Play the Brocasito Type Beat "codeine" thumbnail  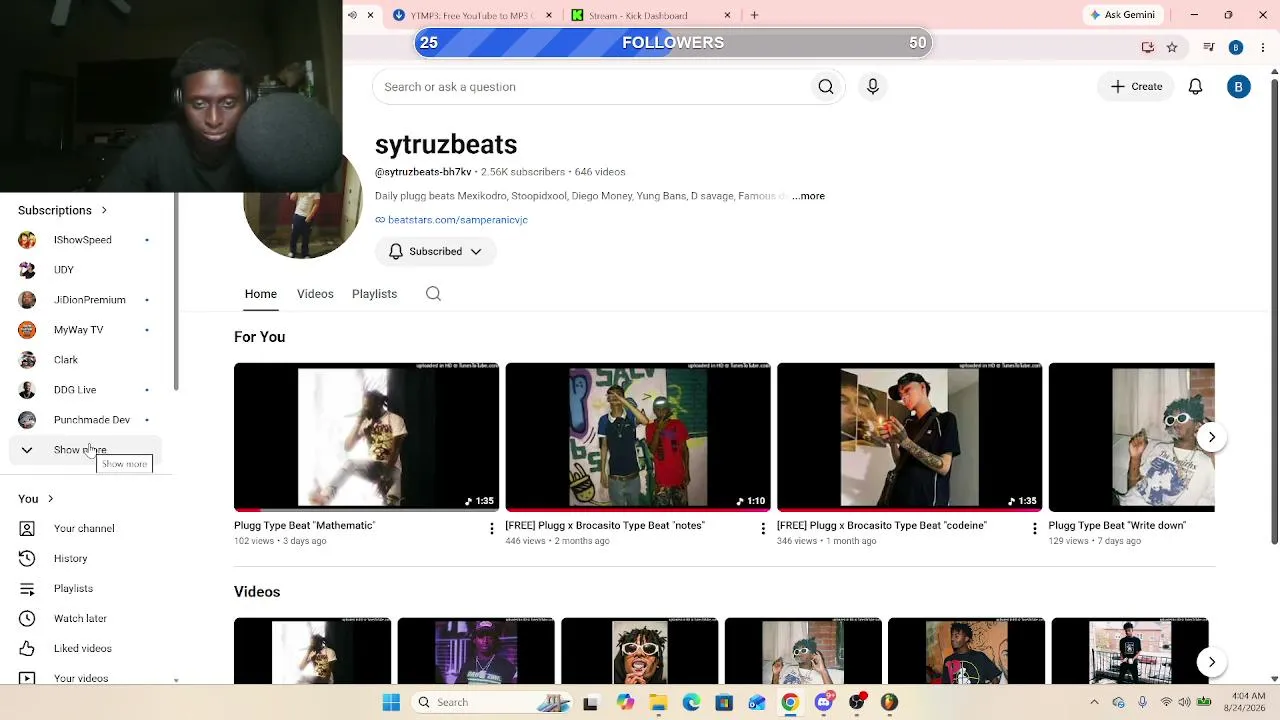point(909,437)
